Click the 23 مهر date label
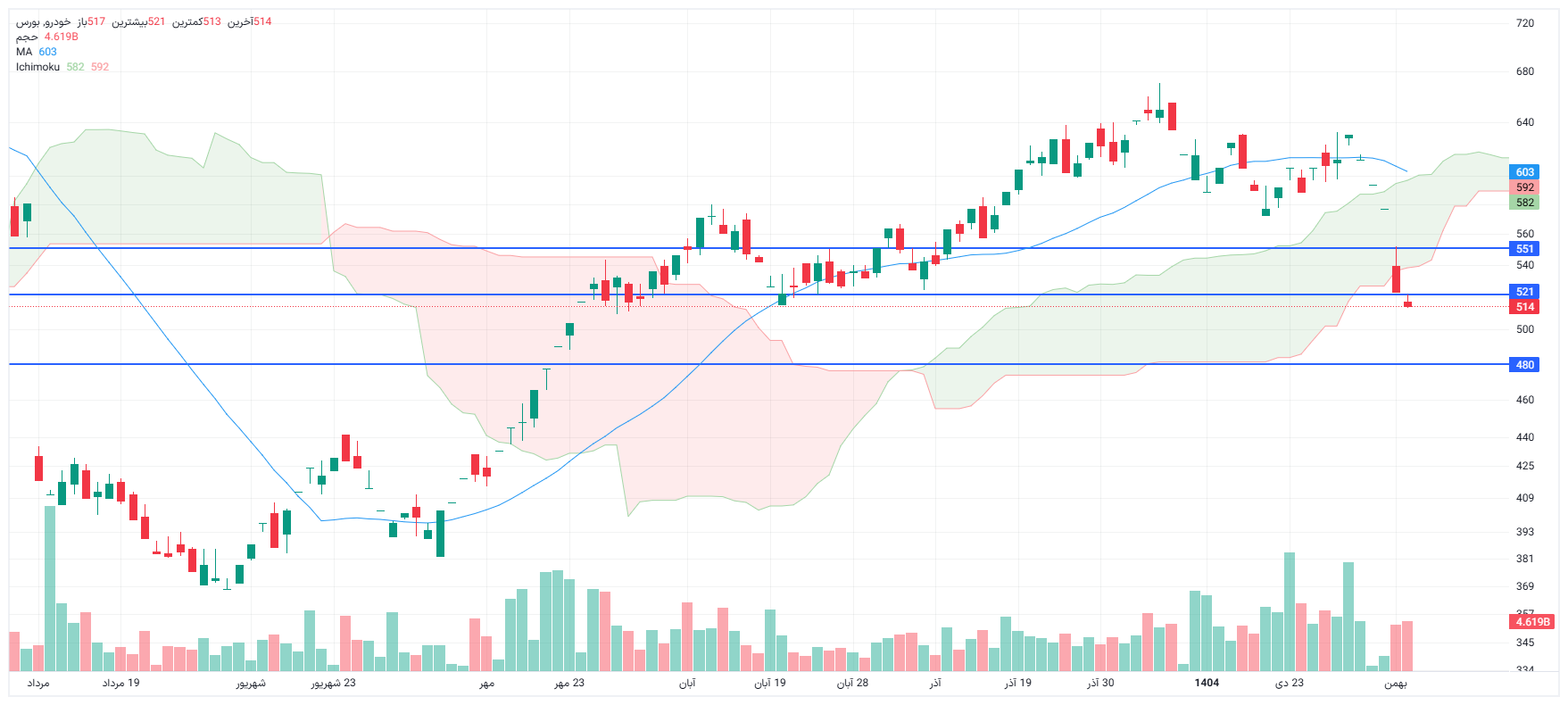This screenshot has height=705, width=1568. 568,684
